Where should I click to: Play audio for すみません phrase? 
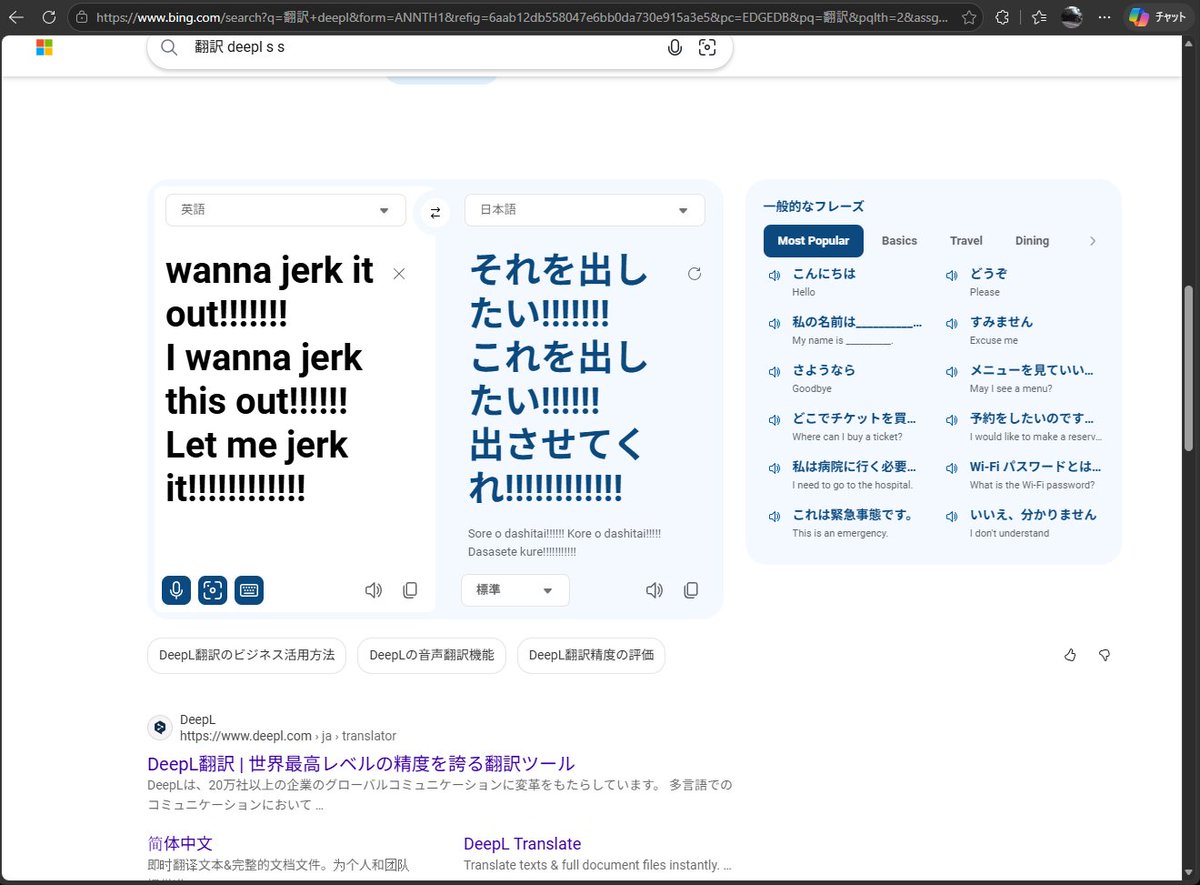[x=951, y=324]
